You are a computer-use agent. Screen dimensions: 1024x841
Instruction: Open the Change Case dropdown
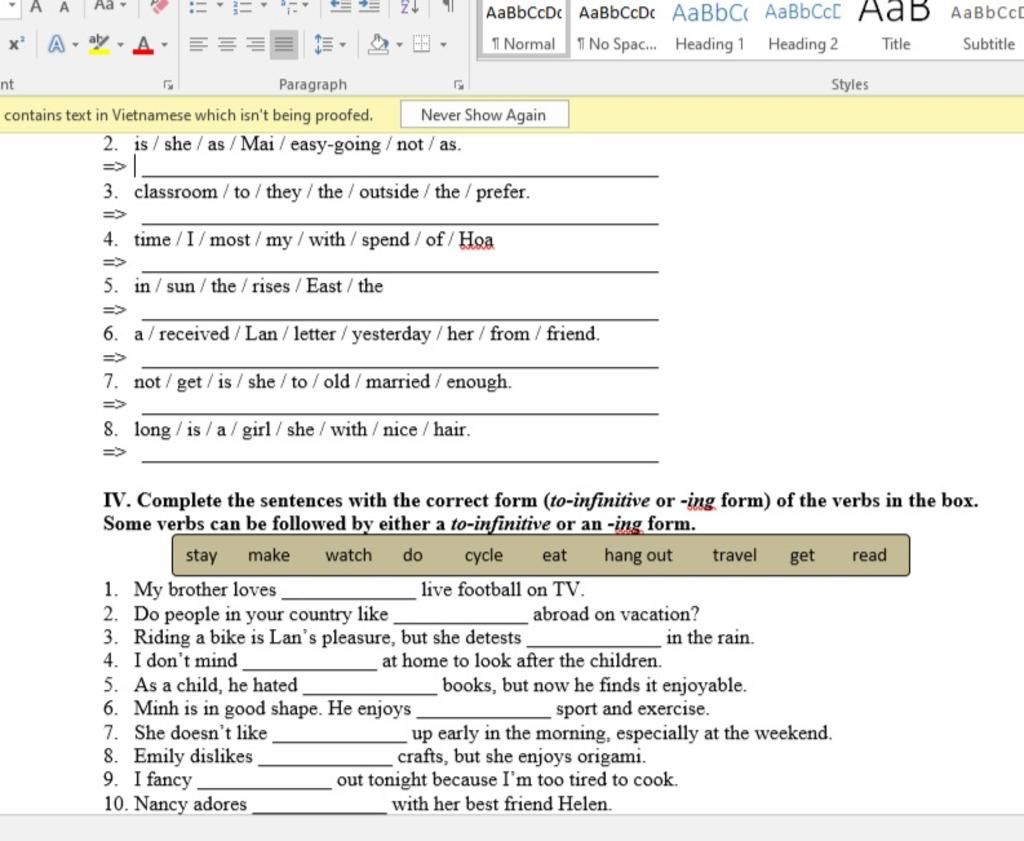[110, 6]
